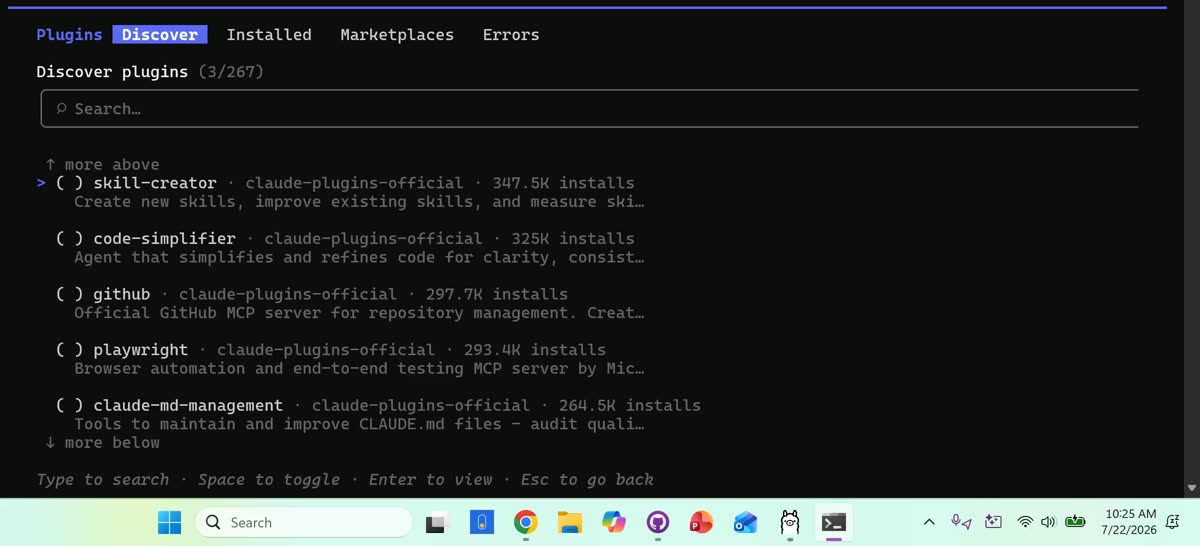Click the scrollbar down arrow in the terminal
1200x546 pixels.
tap(1191, 488)
